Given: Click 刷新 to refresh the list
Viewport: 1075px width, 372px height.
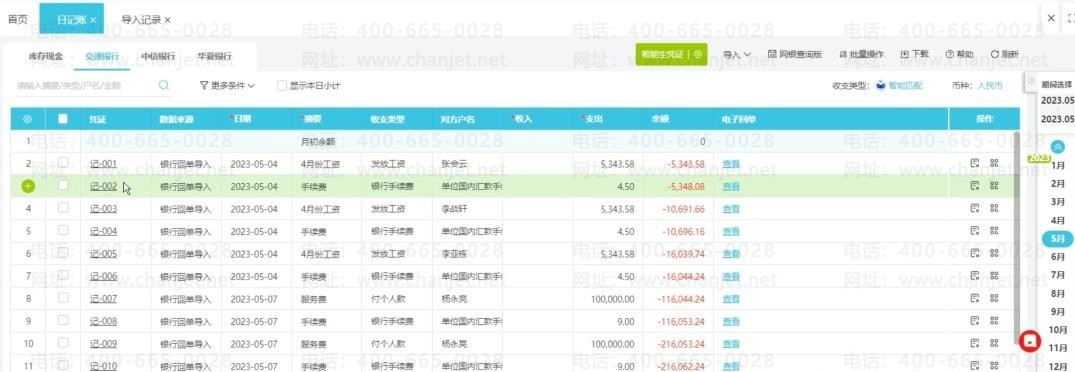Looking at the screenshot, I should tap(1005, 54).
